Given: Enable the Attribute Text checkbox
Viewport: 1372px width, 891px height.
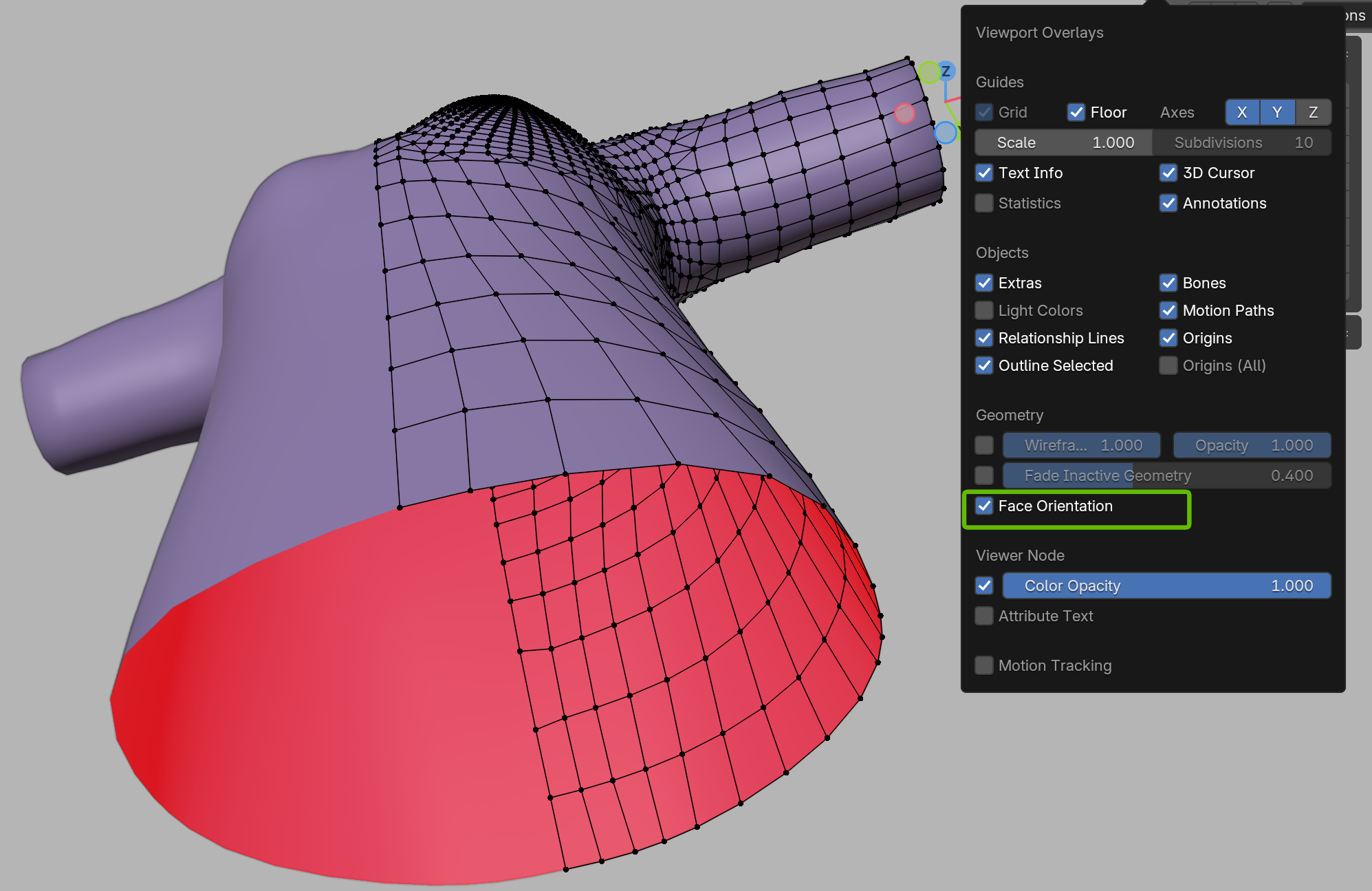Looking at the screenshot, I should (x=985, y=616).
